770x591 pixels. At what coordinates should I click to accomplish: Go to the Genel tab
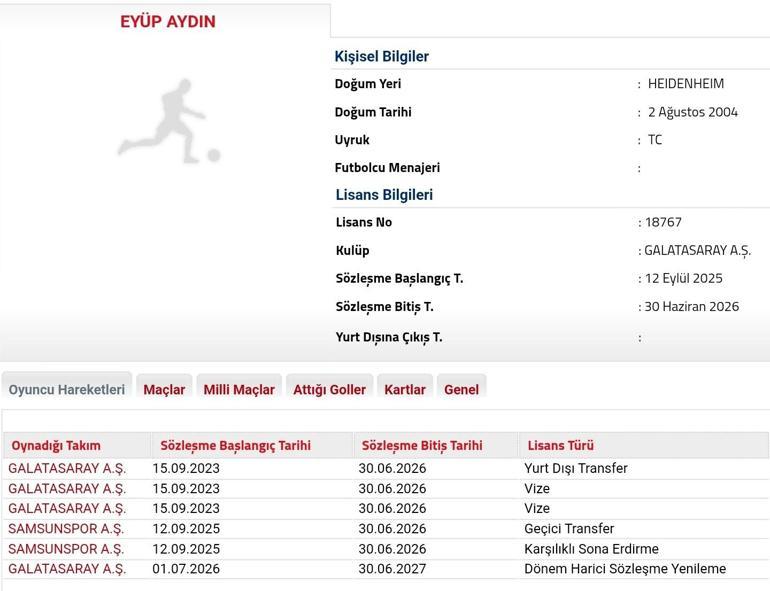point(461,389)
